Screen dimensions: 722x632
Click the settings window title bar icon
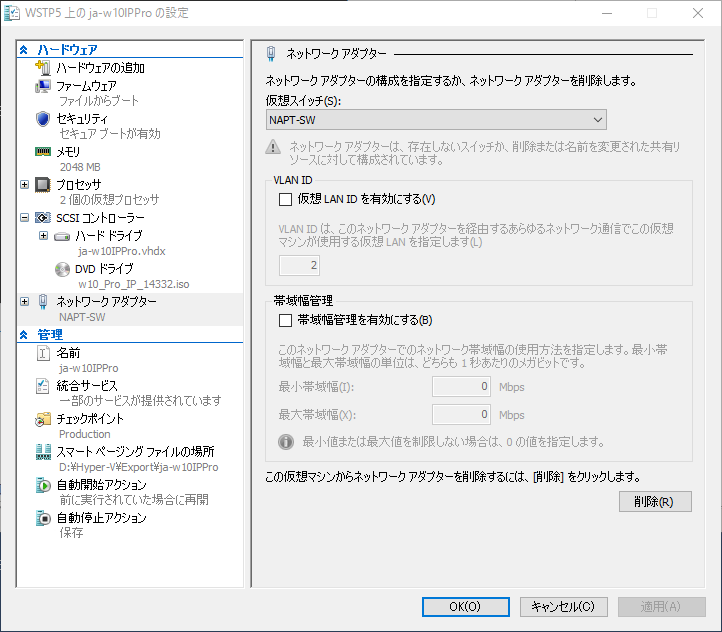tap(12, 13)
